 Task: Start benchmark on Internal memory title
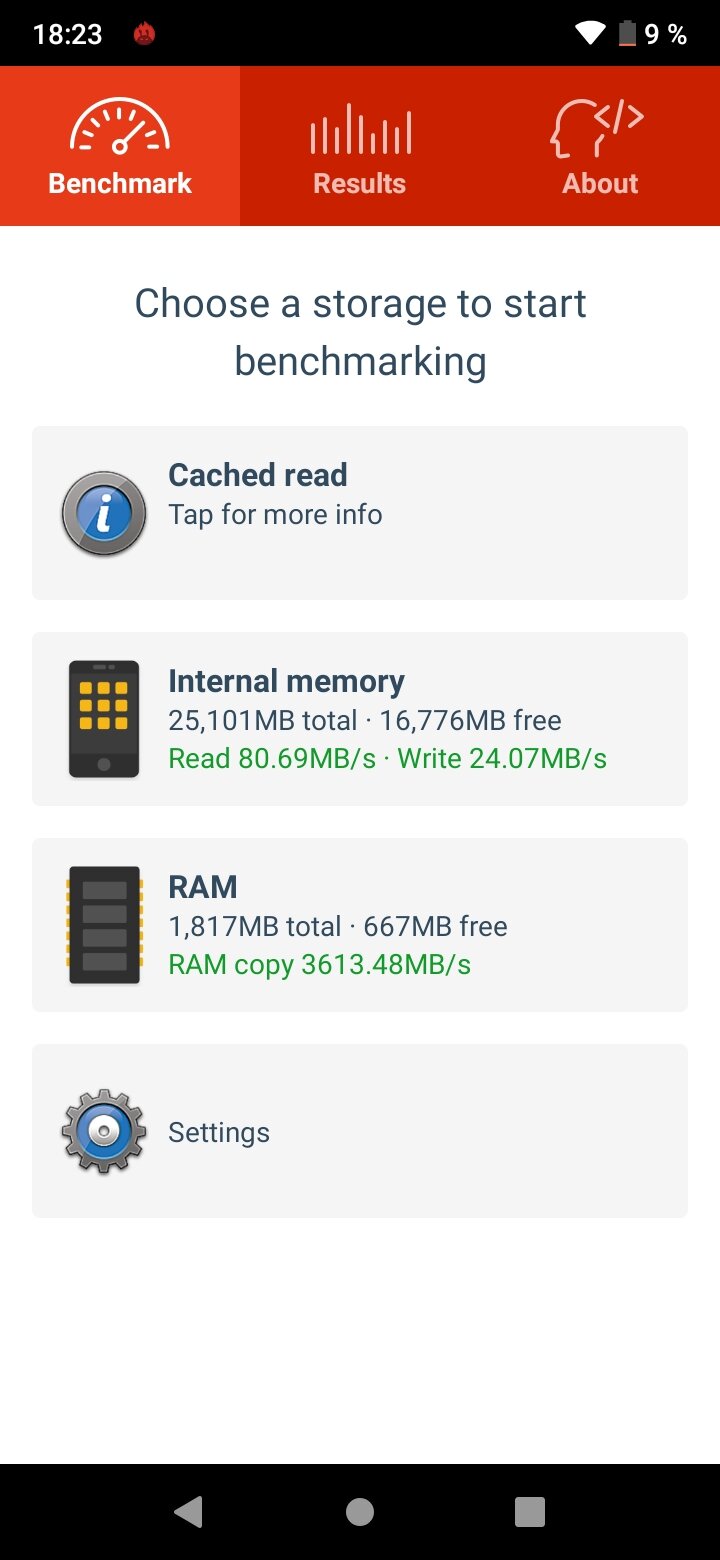pos(286,681)
